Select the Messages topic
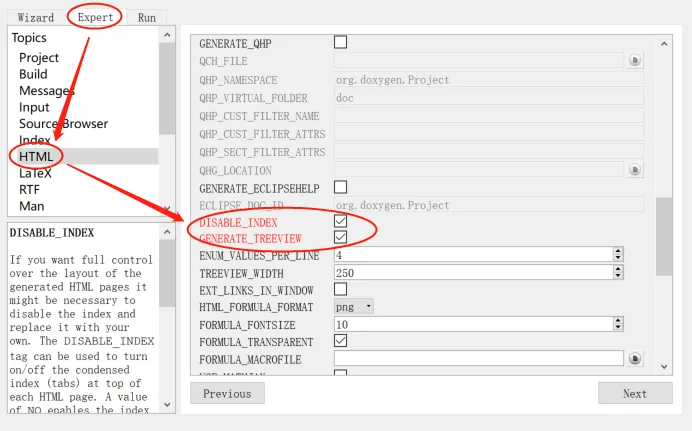Screen dimensions: 692x431 (x=46, y=91)
